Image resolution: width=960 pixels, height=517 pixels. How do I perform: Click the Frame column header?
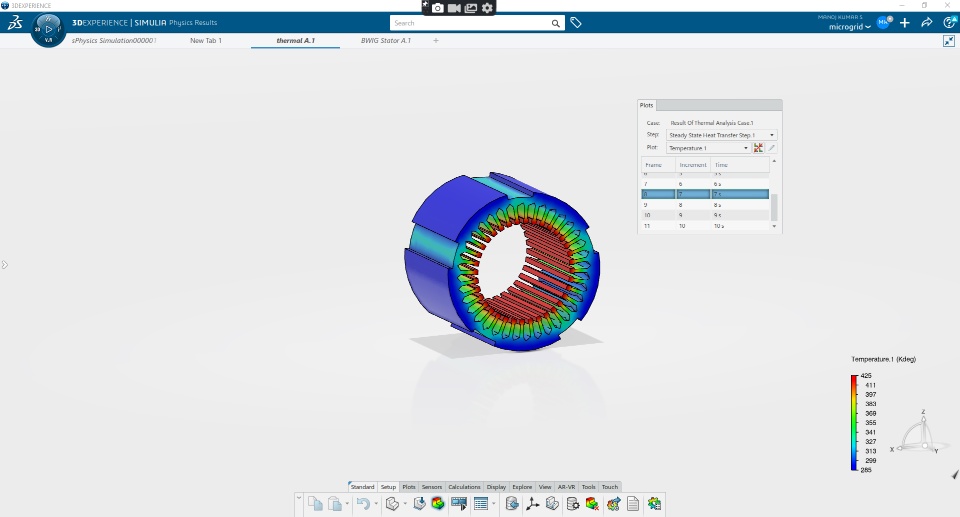tap(658, 165)
